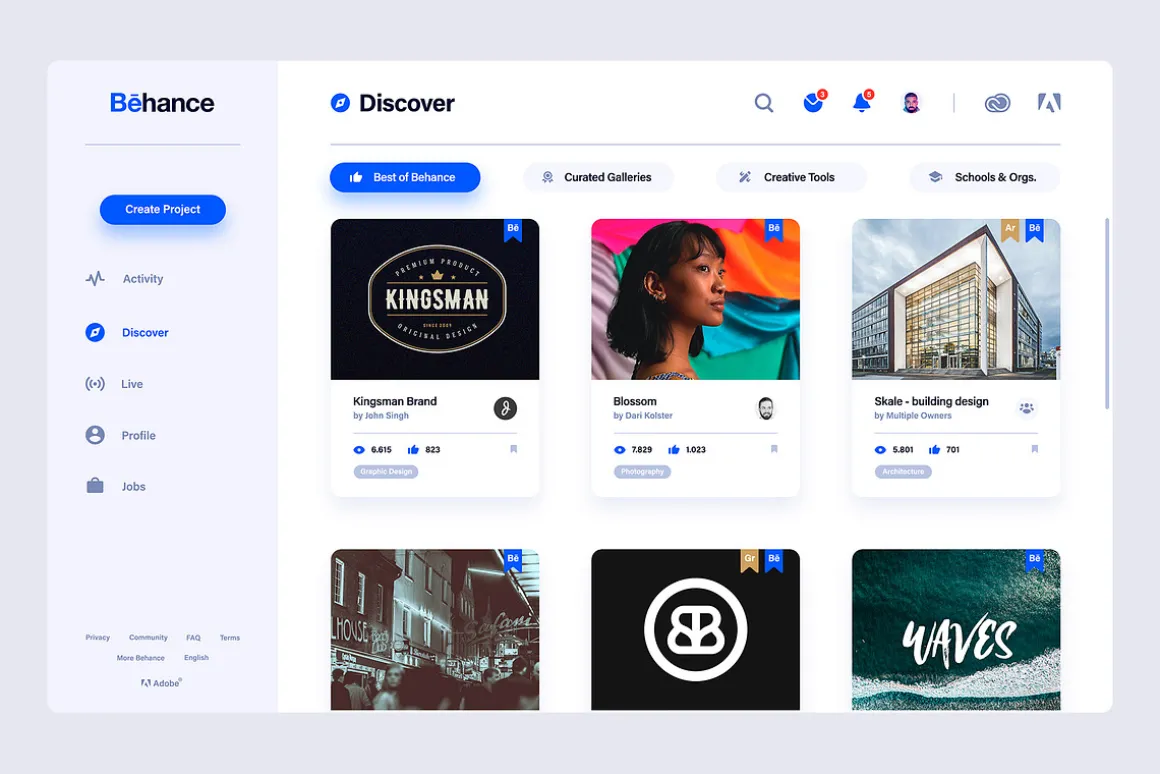Switch to Creative Tools tab
The image size is (1160, 774).
[791, 178]
